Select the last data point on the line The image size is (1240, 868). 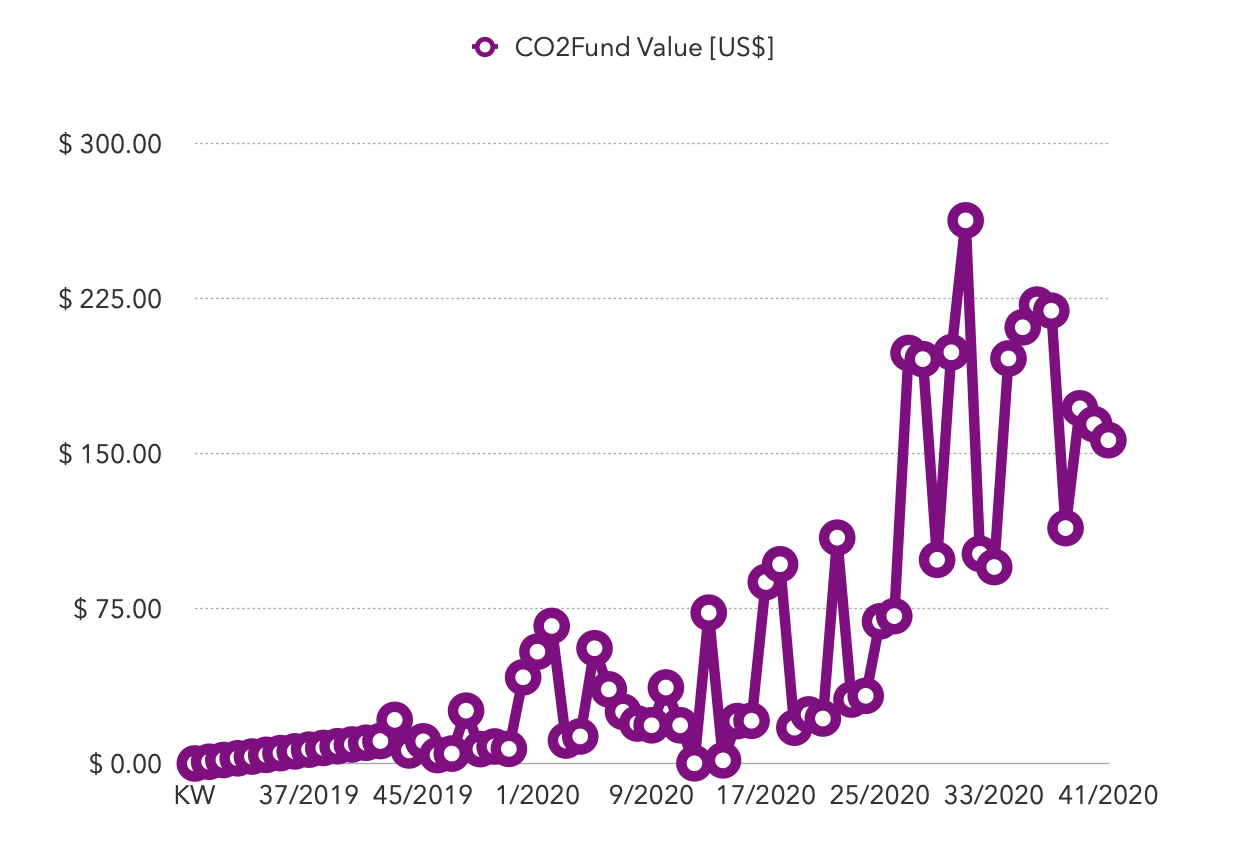point(1108,440)
